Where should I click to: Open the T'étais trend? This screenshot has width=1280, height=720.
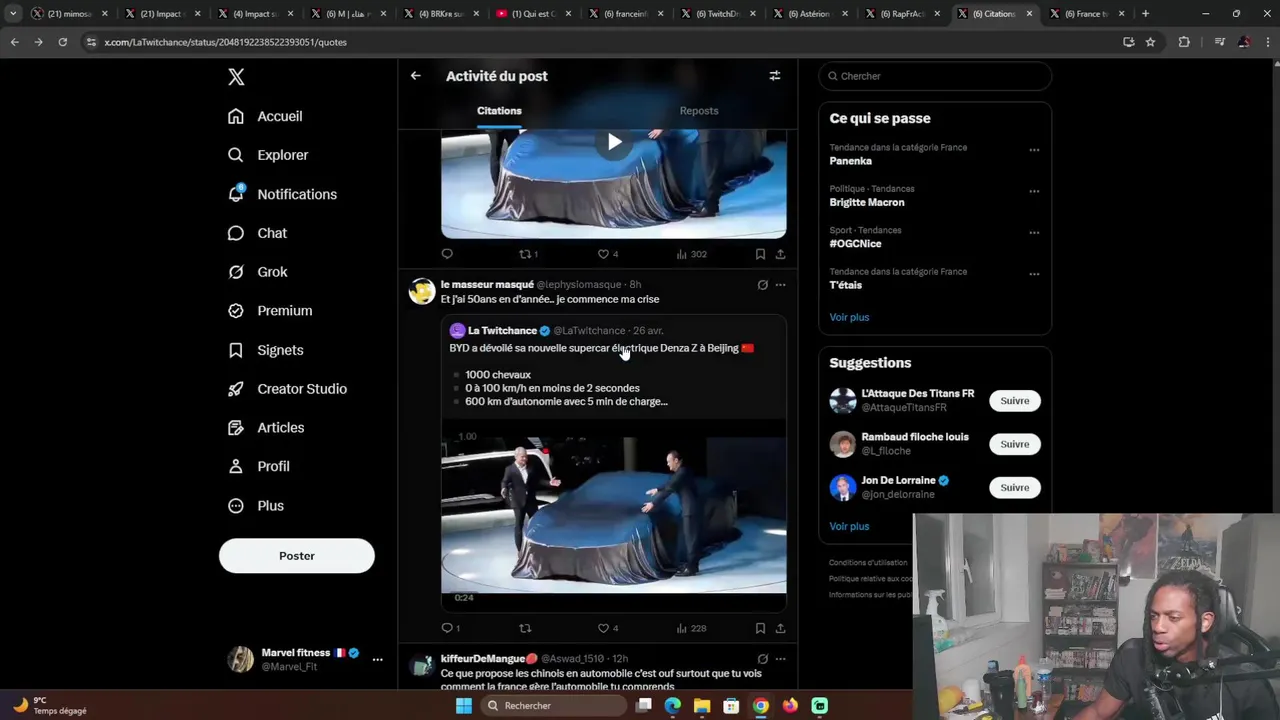(x=845, y=285)
